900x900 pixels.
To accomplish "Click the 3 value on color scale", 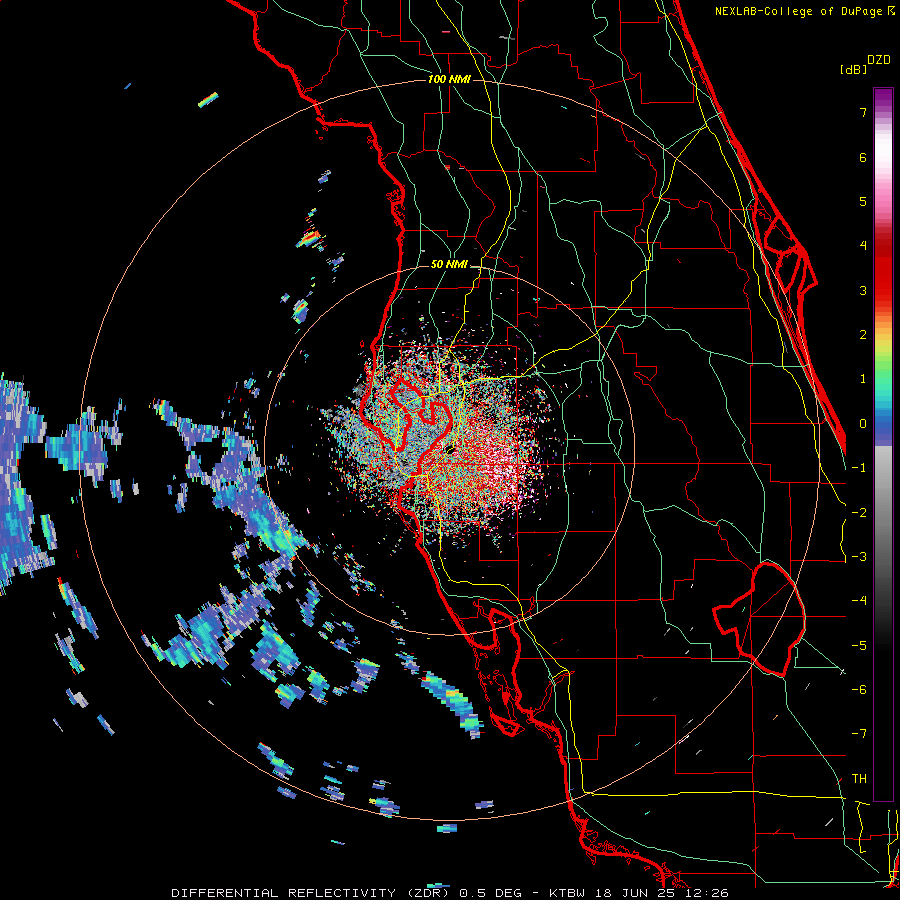I will [x=863, y=290].
